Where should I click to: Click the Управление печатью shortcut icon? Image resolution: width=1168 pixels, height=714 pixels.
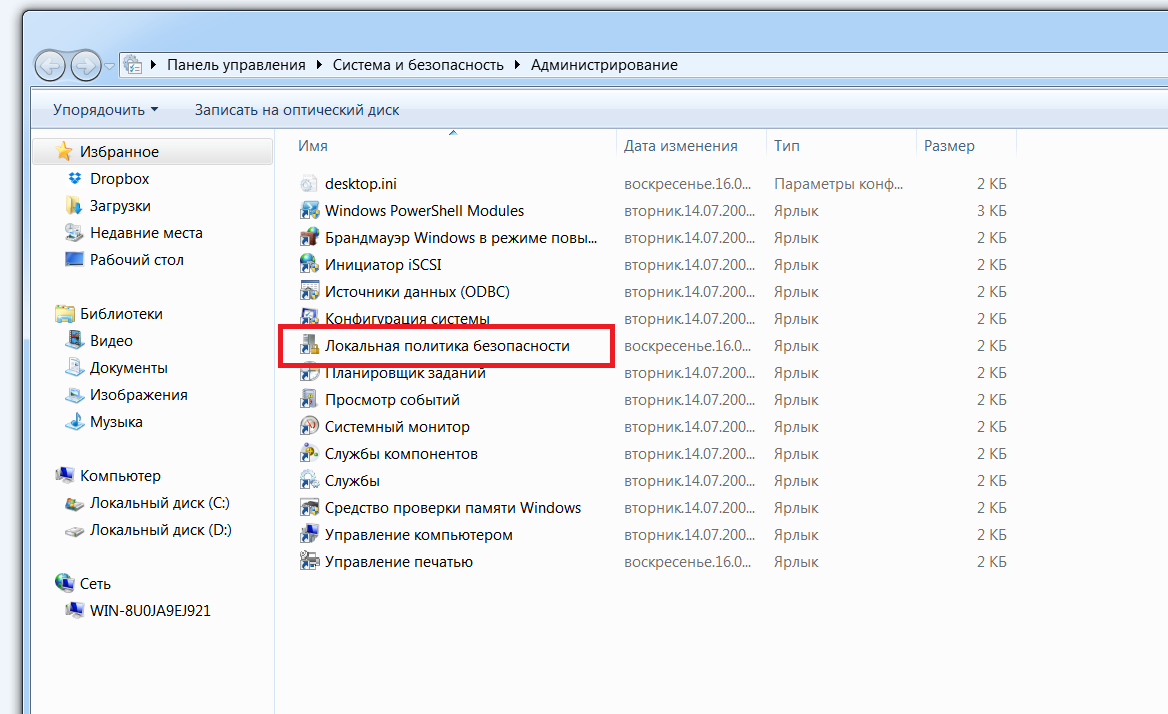tap(309, 561)
